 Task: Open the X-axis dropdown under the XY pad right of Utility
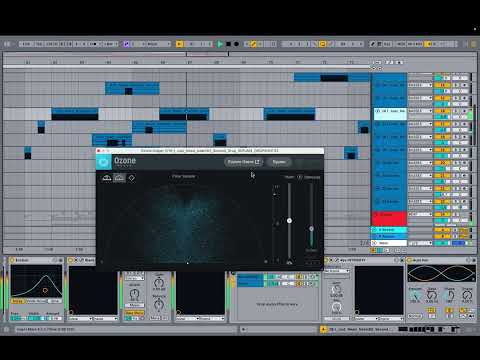(188, 319)
